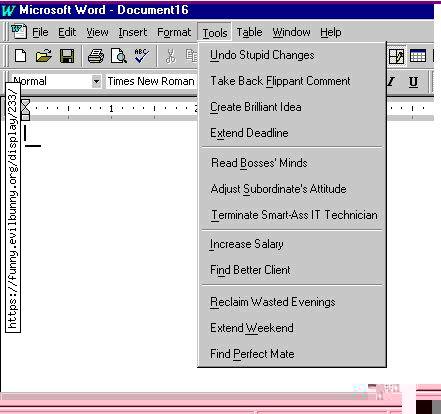Choose Undo Stupid Changes
The width and height of the screenshot is (441, 414).
[x=292, y=55]
